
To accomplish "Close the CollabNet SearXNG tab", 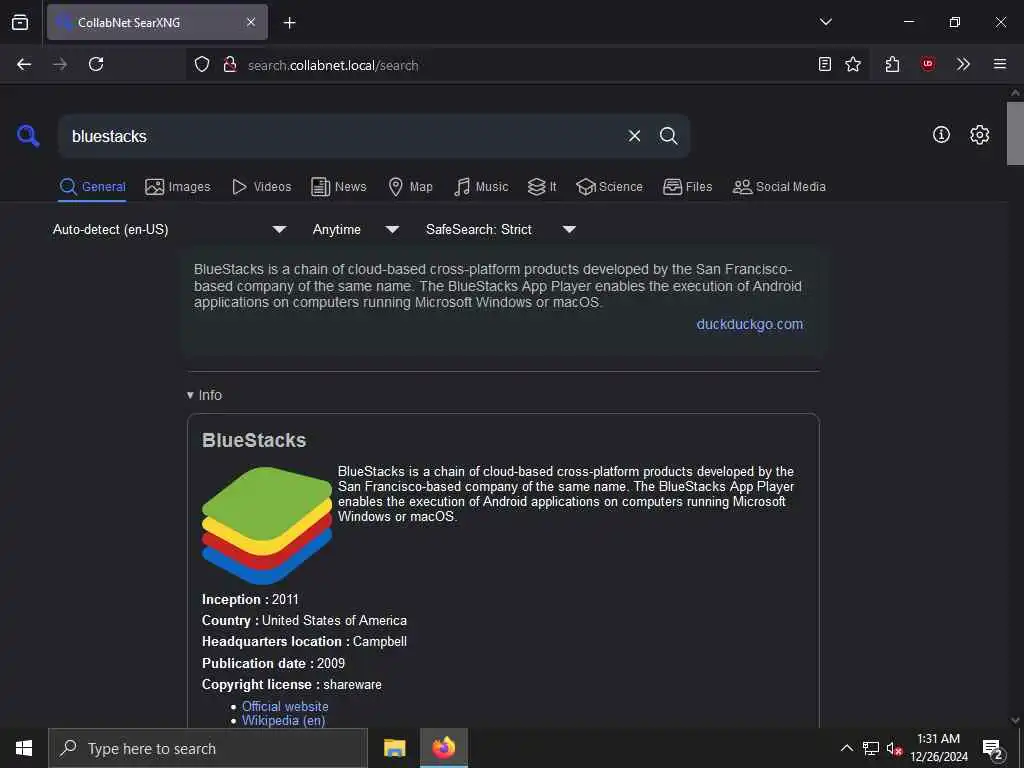I will tap(251, 22).
